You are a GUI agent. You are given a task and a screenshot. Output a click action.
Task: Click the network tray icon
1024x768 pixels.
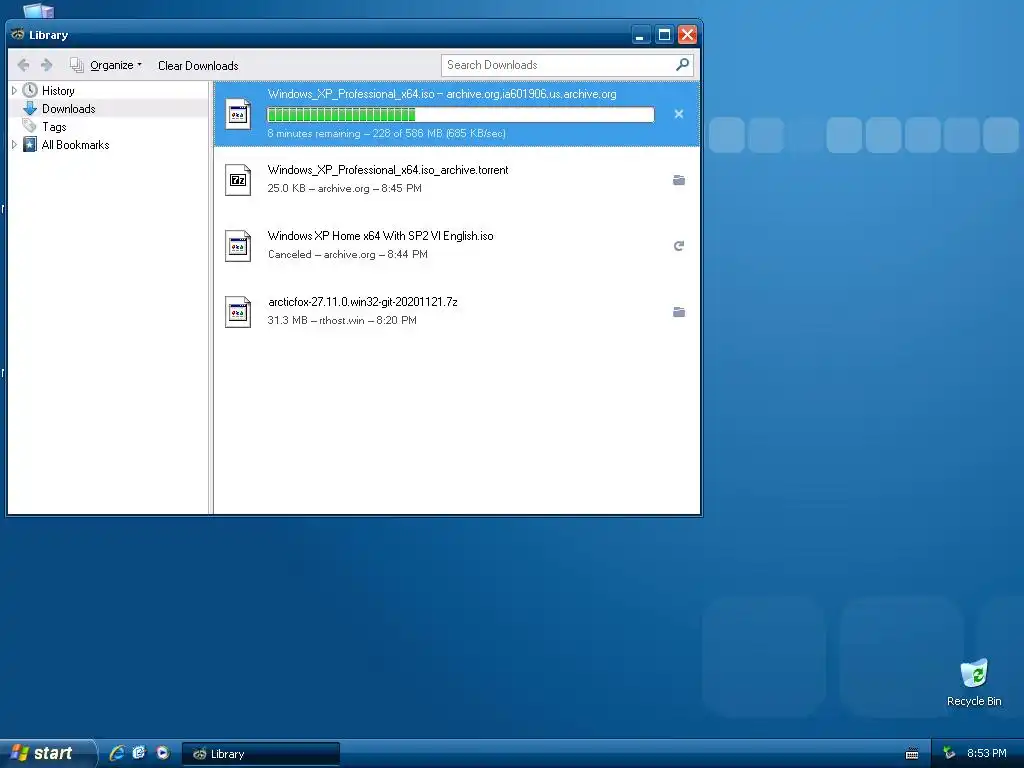pos(949,753)
